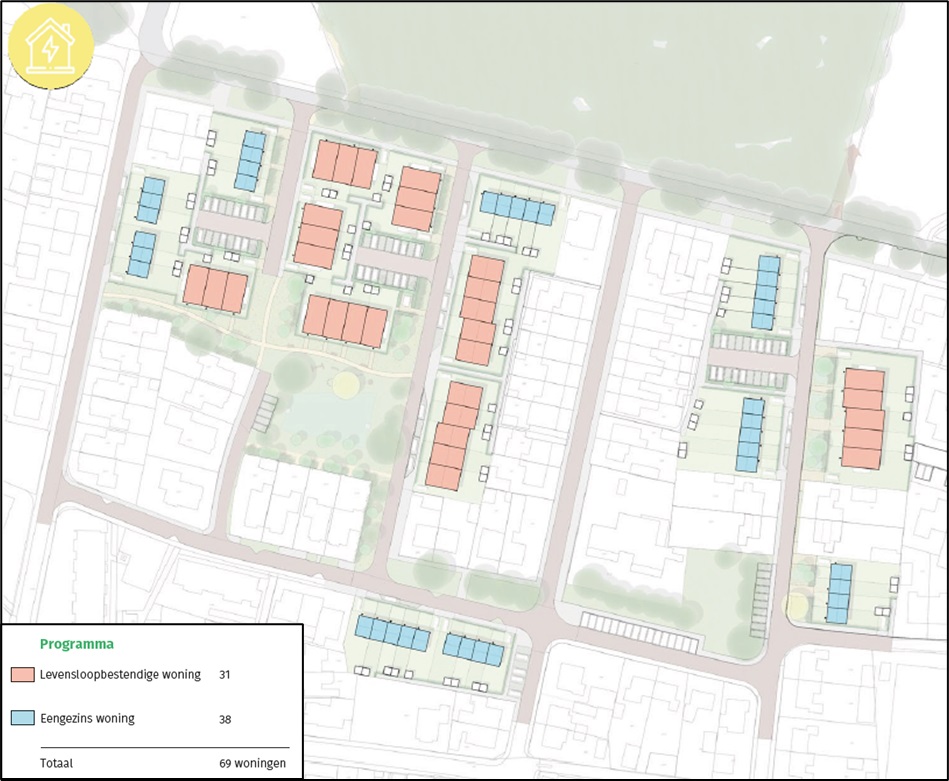Click the small yellow circle near bottom-right houses
The height and width of the screenshot is (781, 949).
pyautogui.click(x=797, y=606)
